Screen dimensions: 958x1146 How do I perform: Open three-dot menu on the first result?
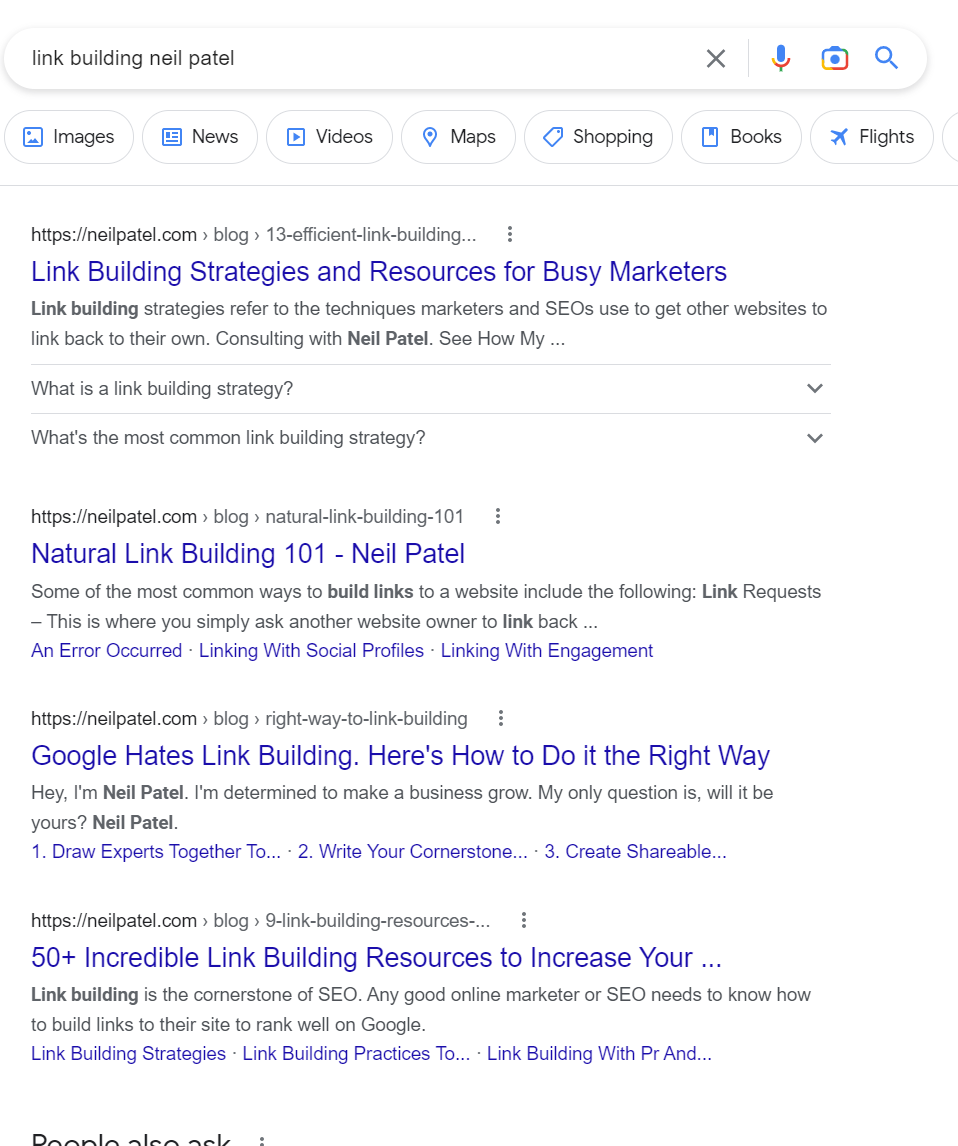point(510,233)
